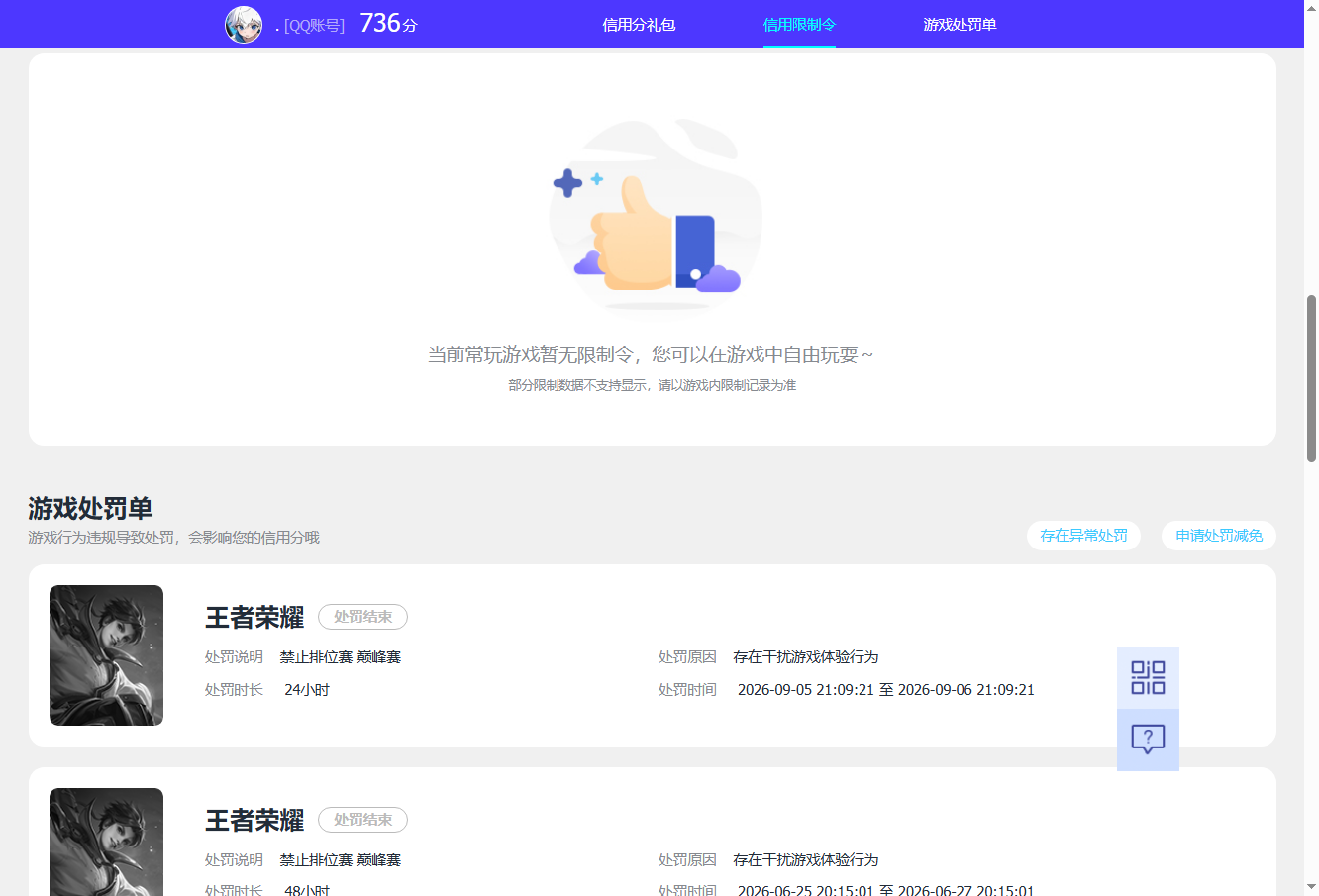Click 王者荣耀 title in the 48小时 penalty card
Viewport: 1319px width, 896px height.
tap(254, 820)
